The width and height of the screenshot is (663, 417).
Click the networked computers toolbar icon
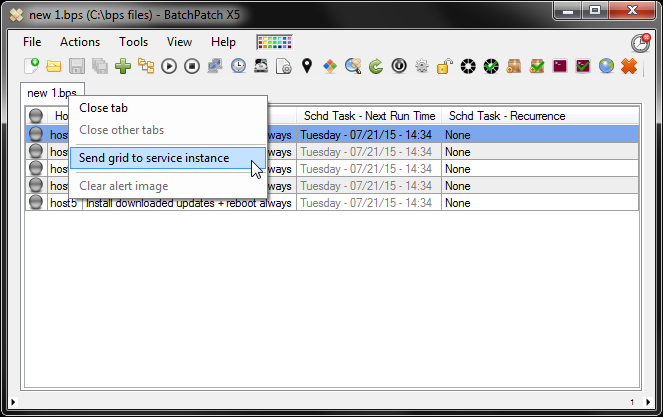(x=215, y=66)
